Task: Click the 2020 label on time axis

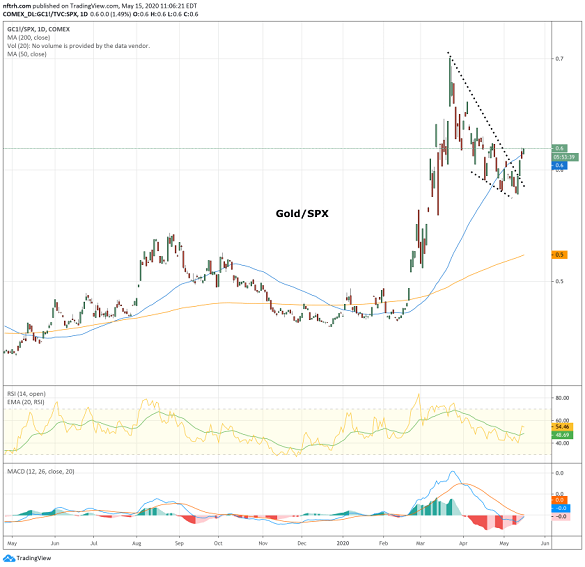Action: 343,543
